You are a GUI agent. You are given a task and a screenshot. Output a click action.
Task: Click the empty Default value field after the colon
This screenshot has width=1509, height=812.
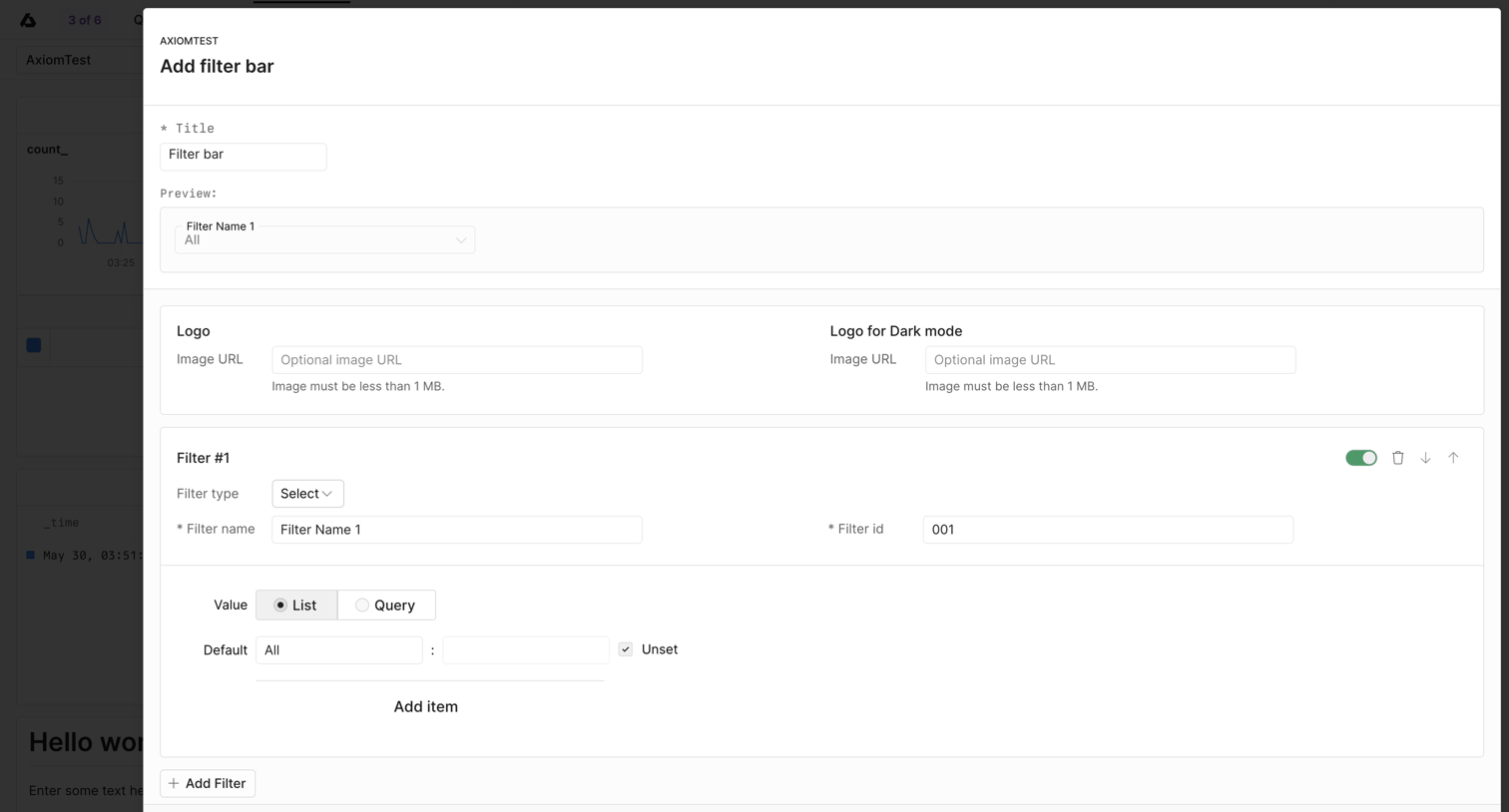526,650
